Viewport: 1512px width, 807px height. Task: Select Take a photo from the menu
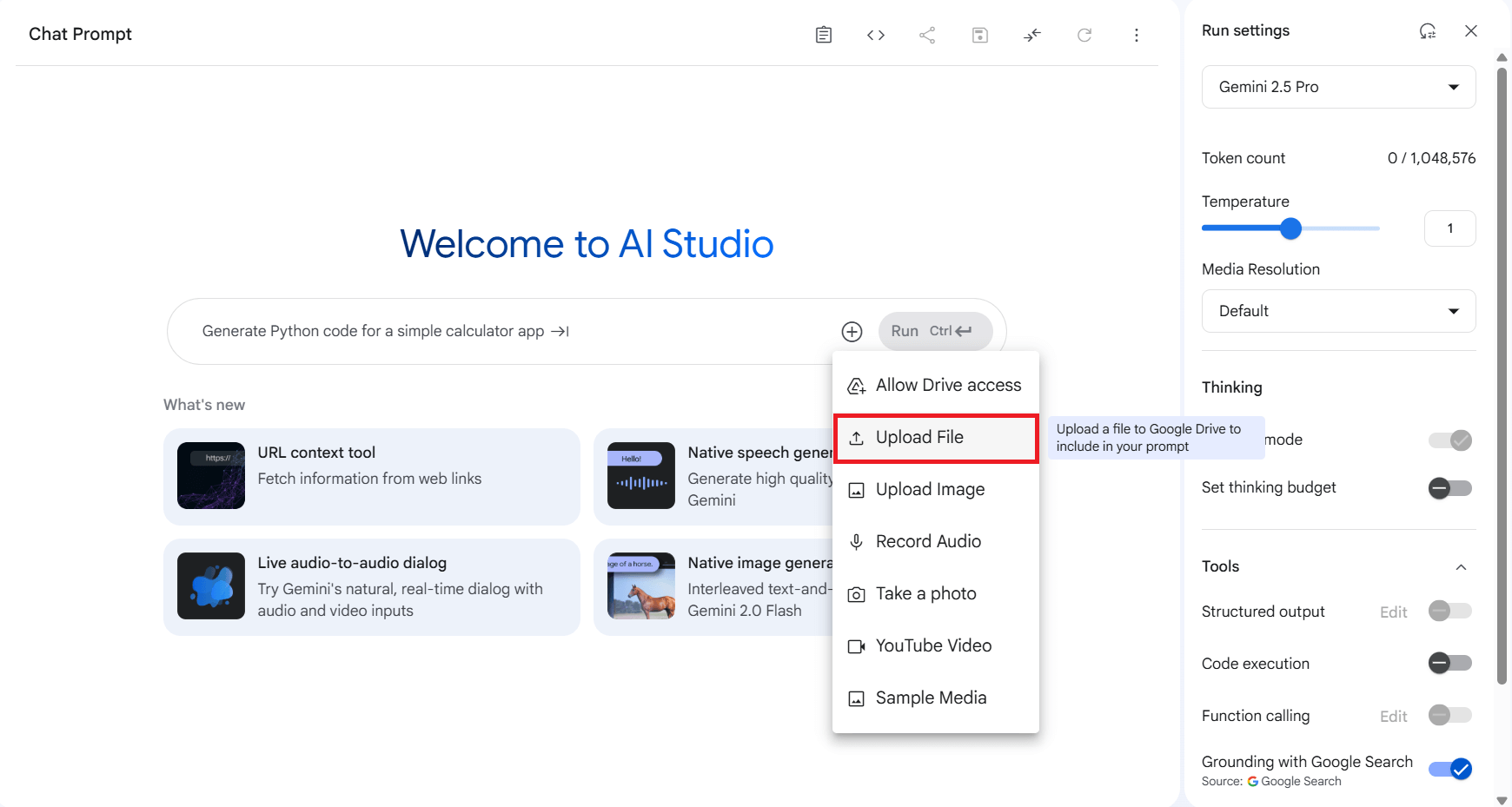pos(936,594)
